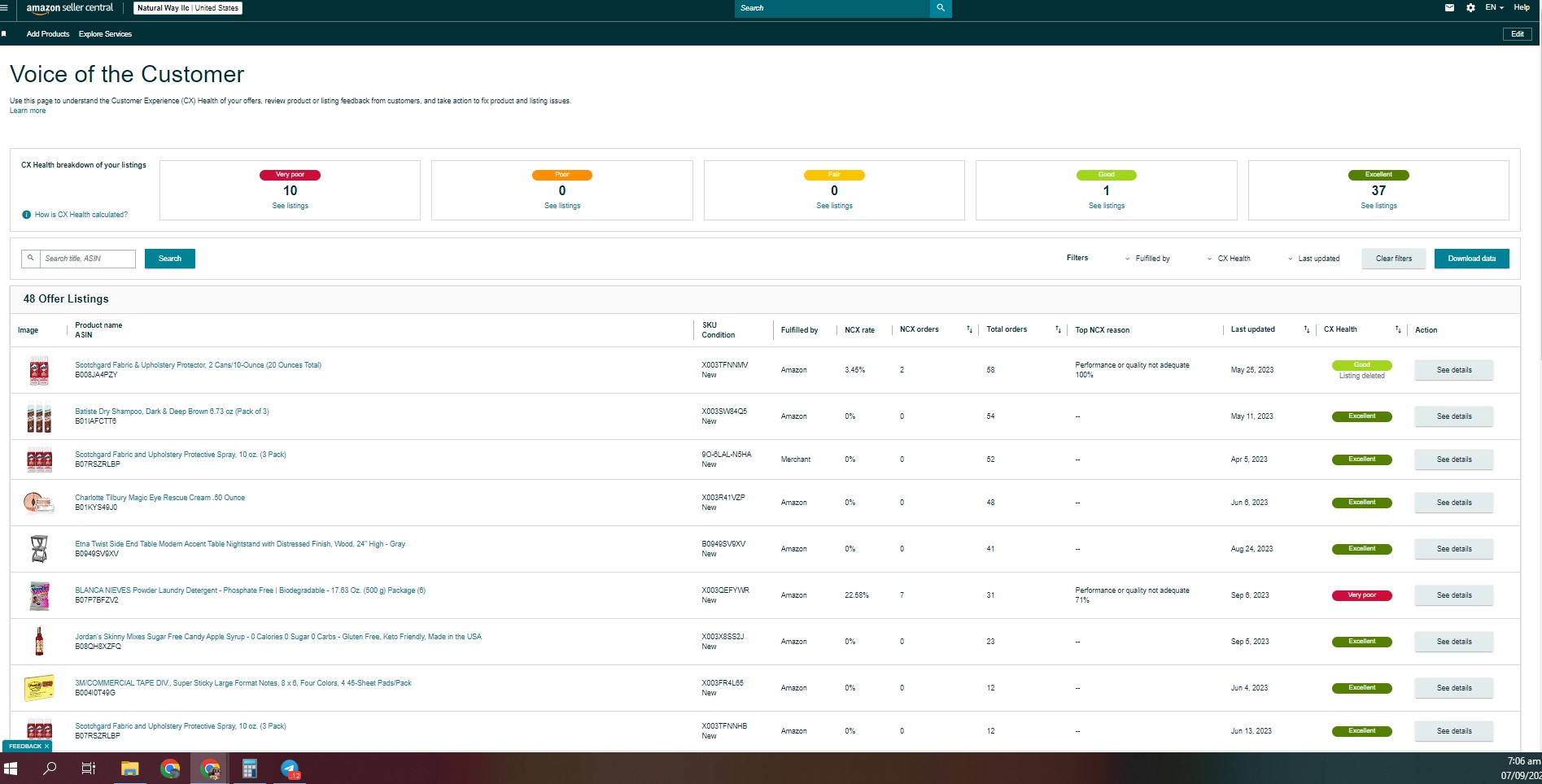Open Task View on the taskbar
The height and width of the screenshot is (784, 1542).
(89, 768)
